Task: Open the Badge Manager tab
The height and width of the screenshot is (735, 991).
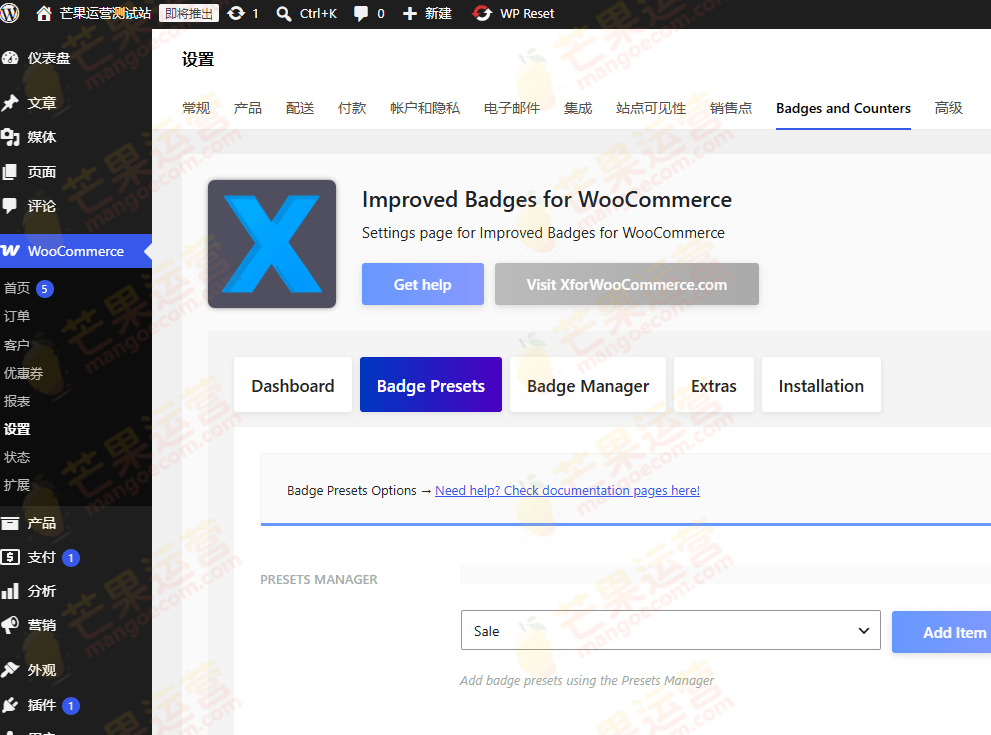Action: pyautogui.click(x=588, y=385)
